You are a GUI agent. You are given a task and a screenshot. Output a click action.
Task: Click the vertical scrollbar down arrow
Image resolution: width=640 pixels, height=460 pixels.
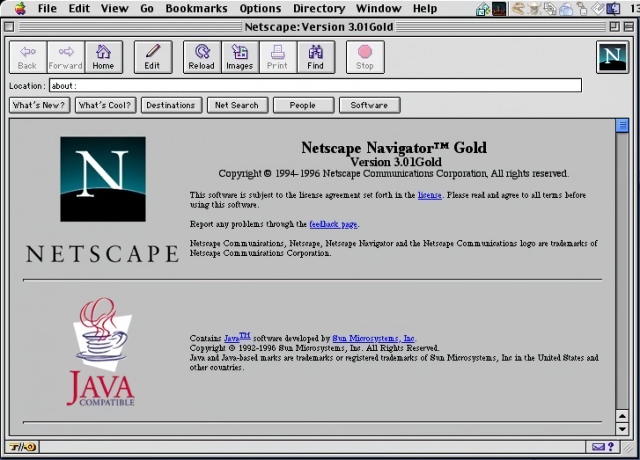click(622, 429)
